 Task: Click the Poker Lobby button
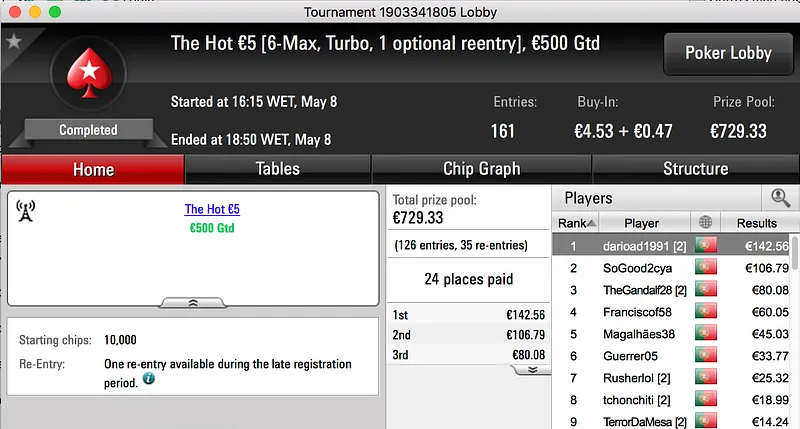point(728,54)
